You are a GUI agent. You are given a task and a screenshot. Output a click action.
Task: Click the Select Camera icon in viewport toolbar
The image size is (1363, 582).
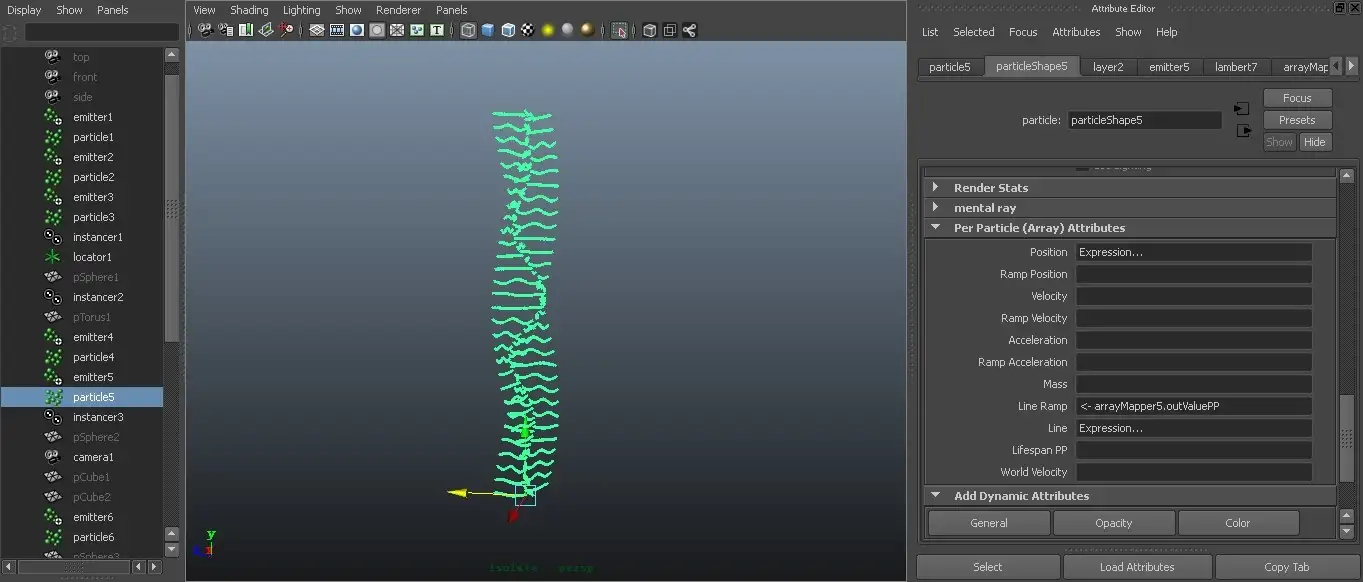pyautogui.click(x=205, y=30)
